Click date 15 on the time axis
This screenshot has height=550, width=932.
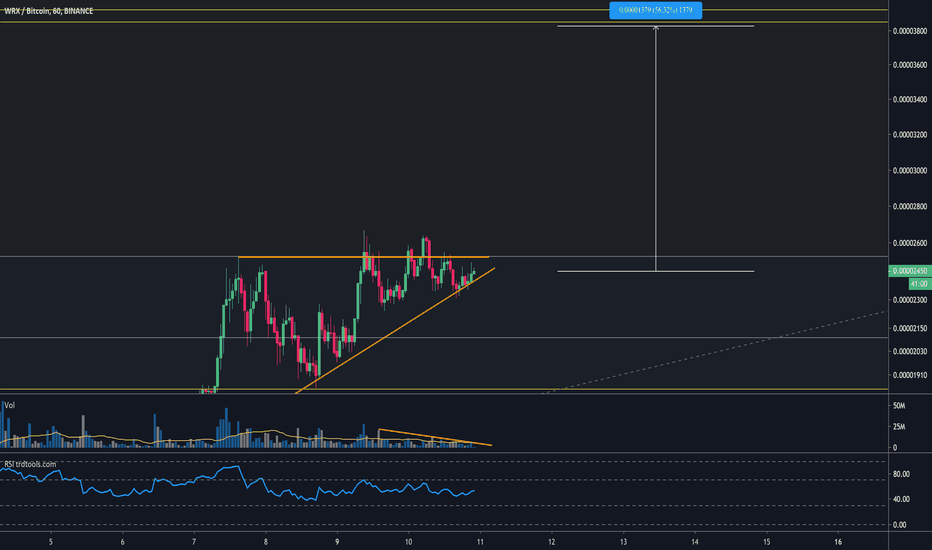pos(767,542)
